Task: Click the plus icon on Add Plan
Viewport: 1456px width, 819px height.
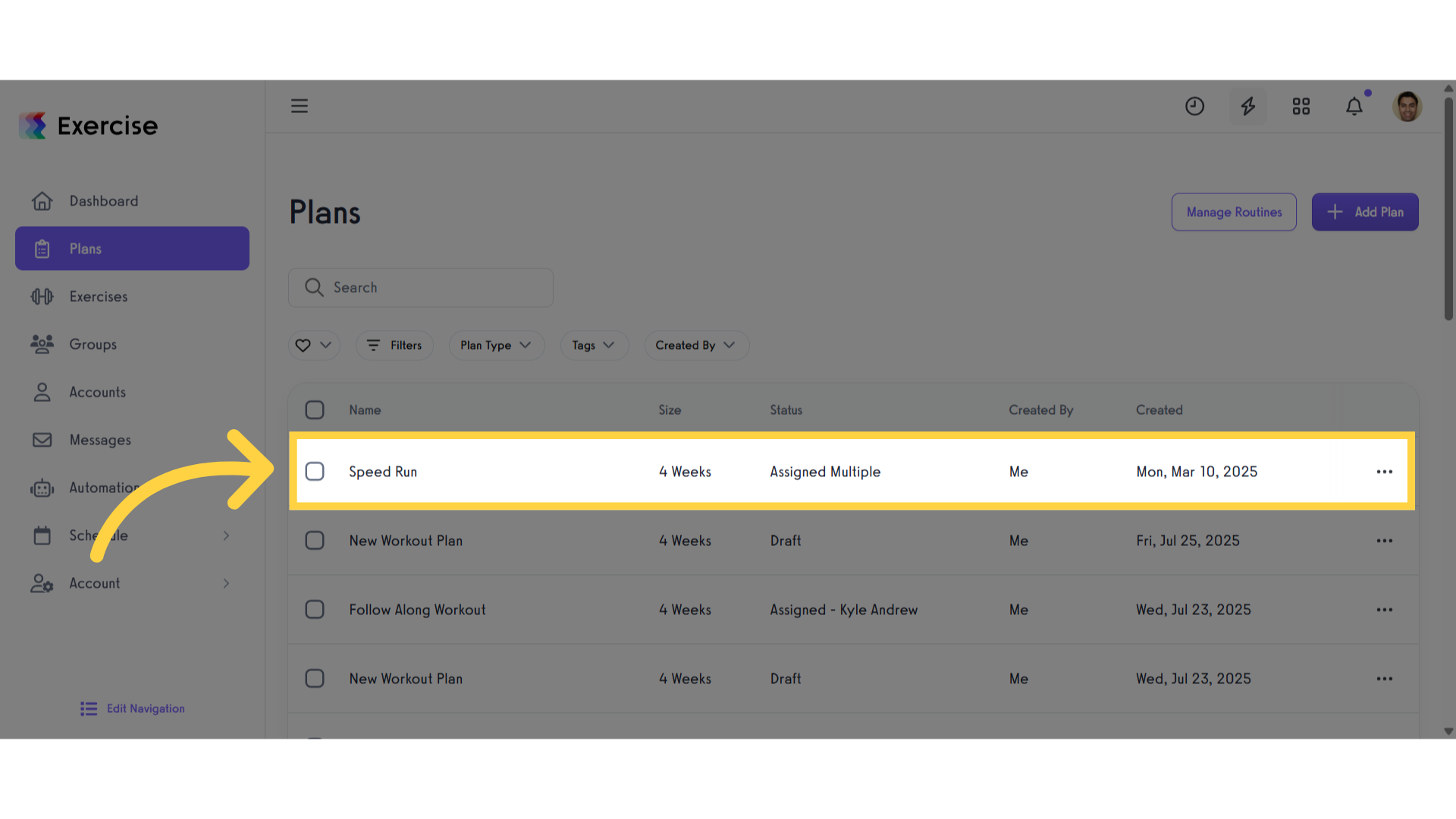Action: [1335, 212]
